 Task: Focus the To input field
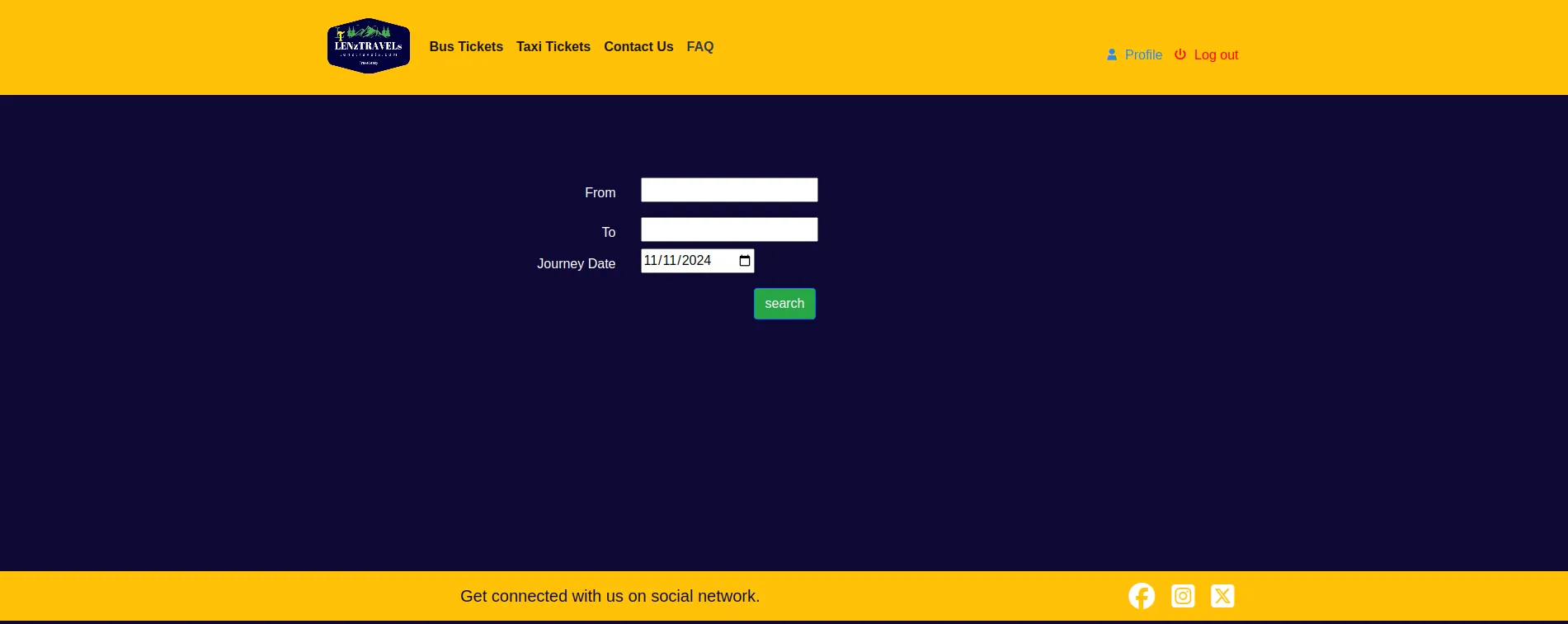[x=729, y=229]
